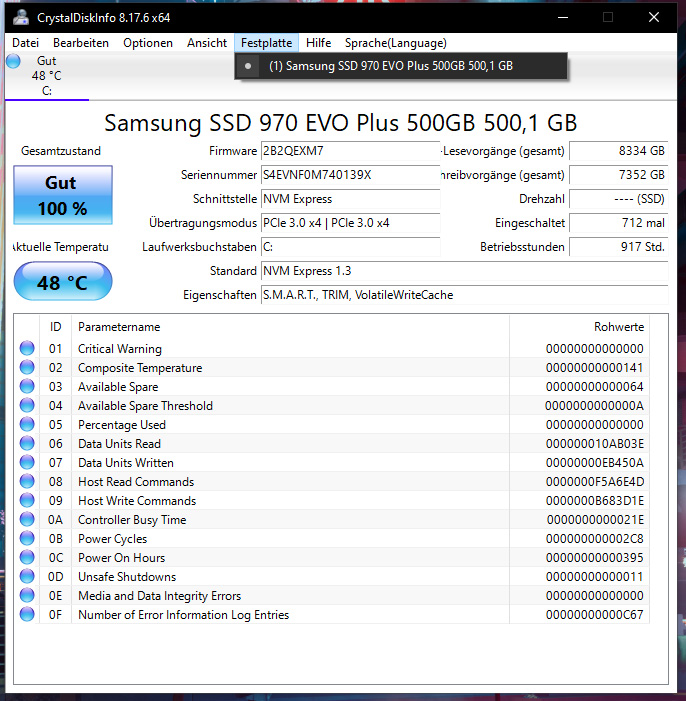Click raw value 00000000000395 for Power On Hours
The height and width of the screenshot is (701, 686).
(595, 557)
